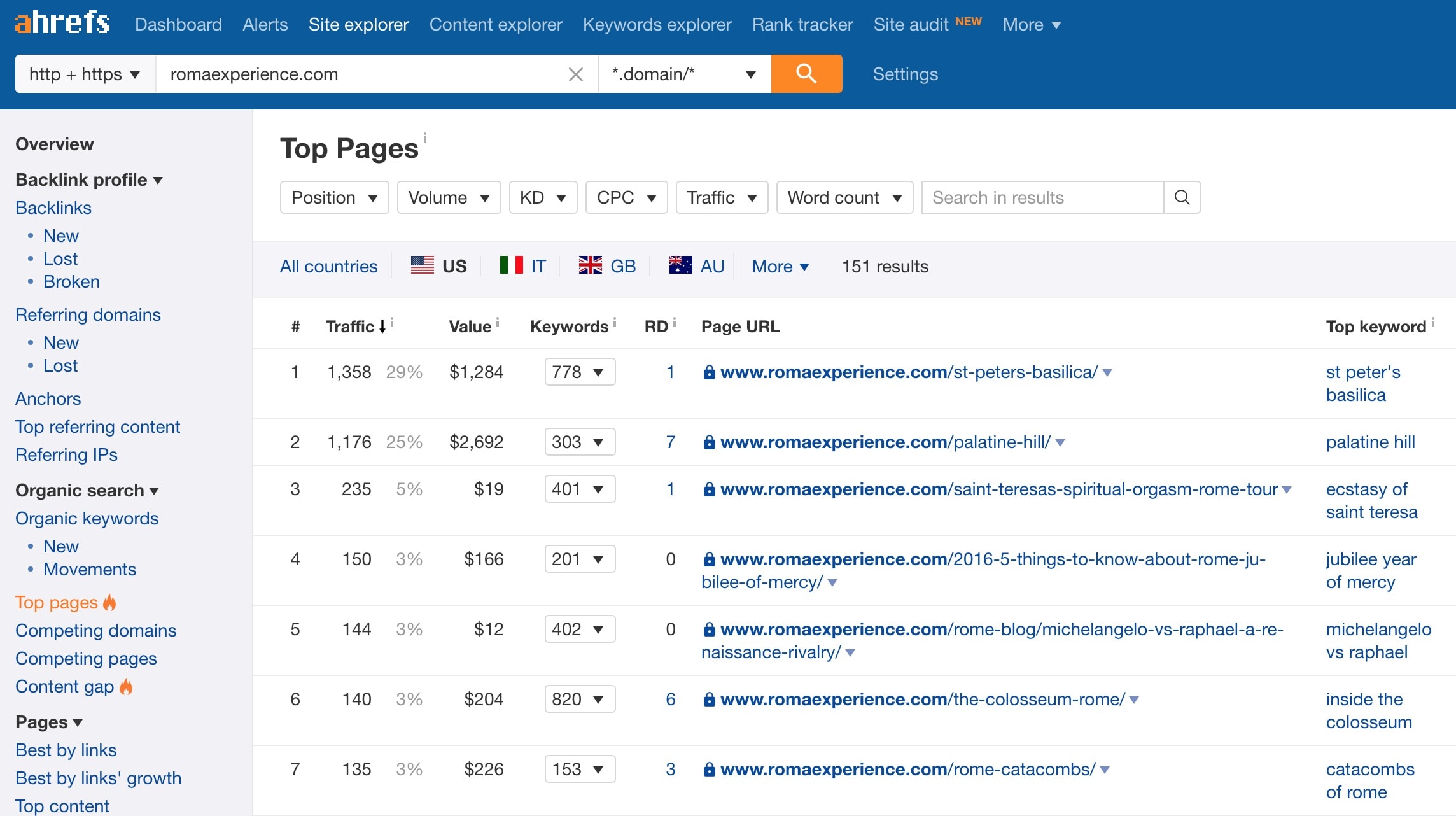Click the ahrefs logo

coord(61,23)
